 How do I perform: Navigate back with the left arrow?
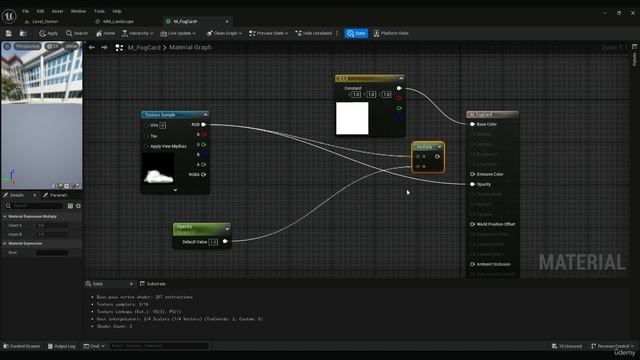point(92,48)
